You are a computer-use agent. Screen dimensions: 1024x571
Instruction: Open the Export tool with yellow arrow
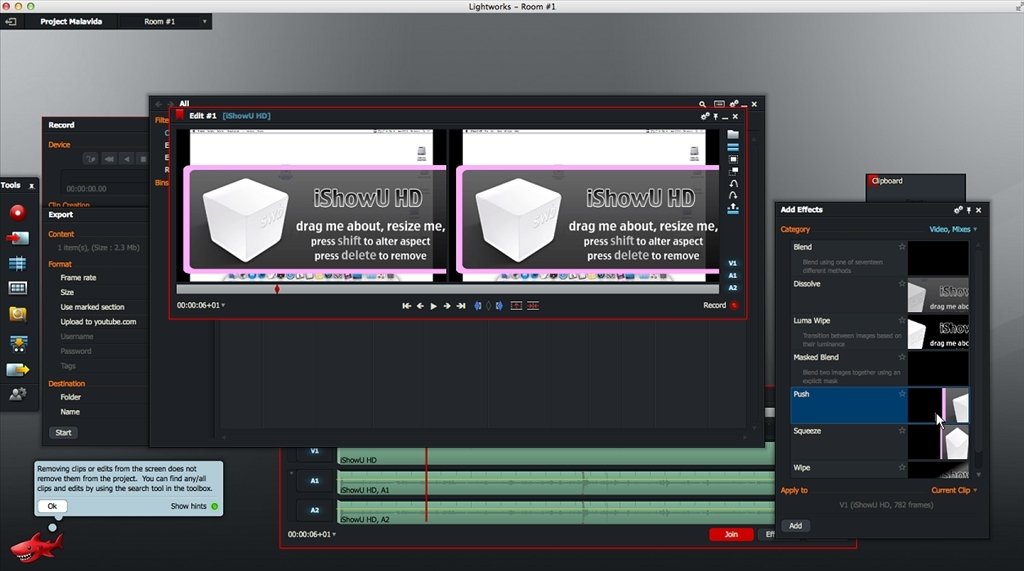coord(18,370)
